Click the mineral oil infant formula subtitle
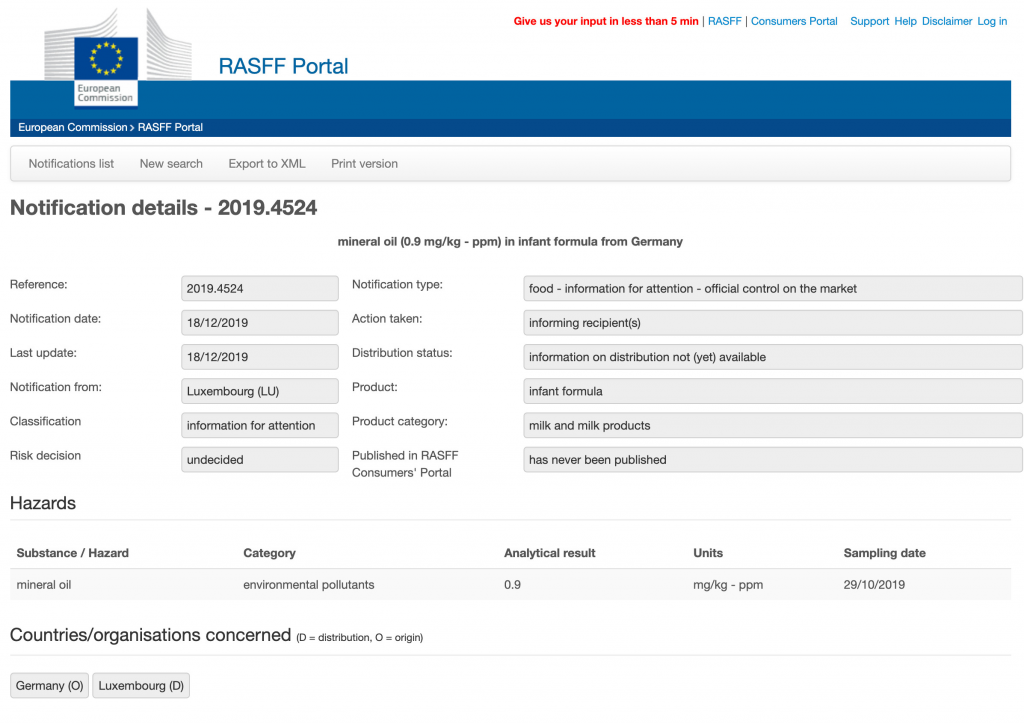 pos(510,242)
